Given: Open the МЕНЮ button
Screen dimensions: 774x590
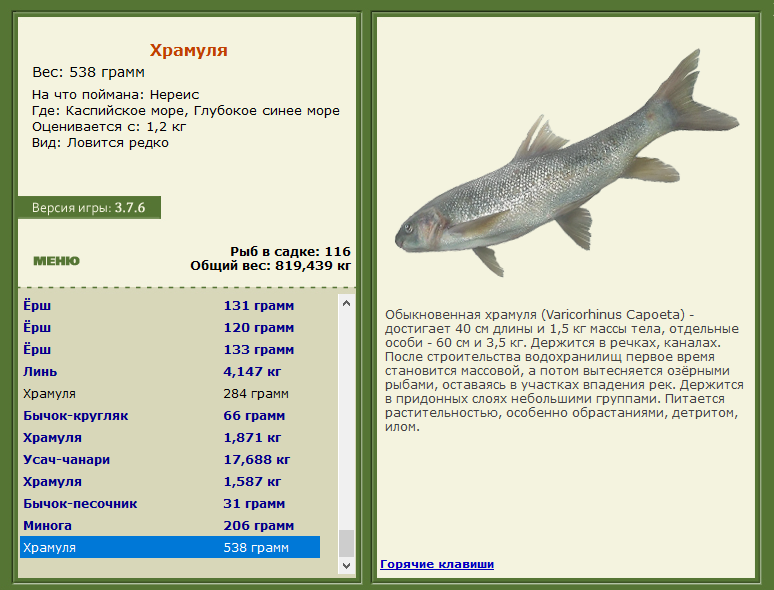Looking at the screenshot, I should tap(56, 261).
